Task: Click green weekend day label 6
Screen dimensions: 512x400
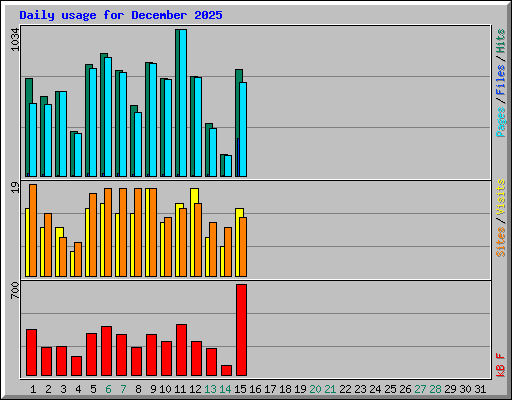Action: pyautogui.click(x=108, y=389)
